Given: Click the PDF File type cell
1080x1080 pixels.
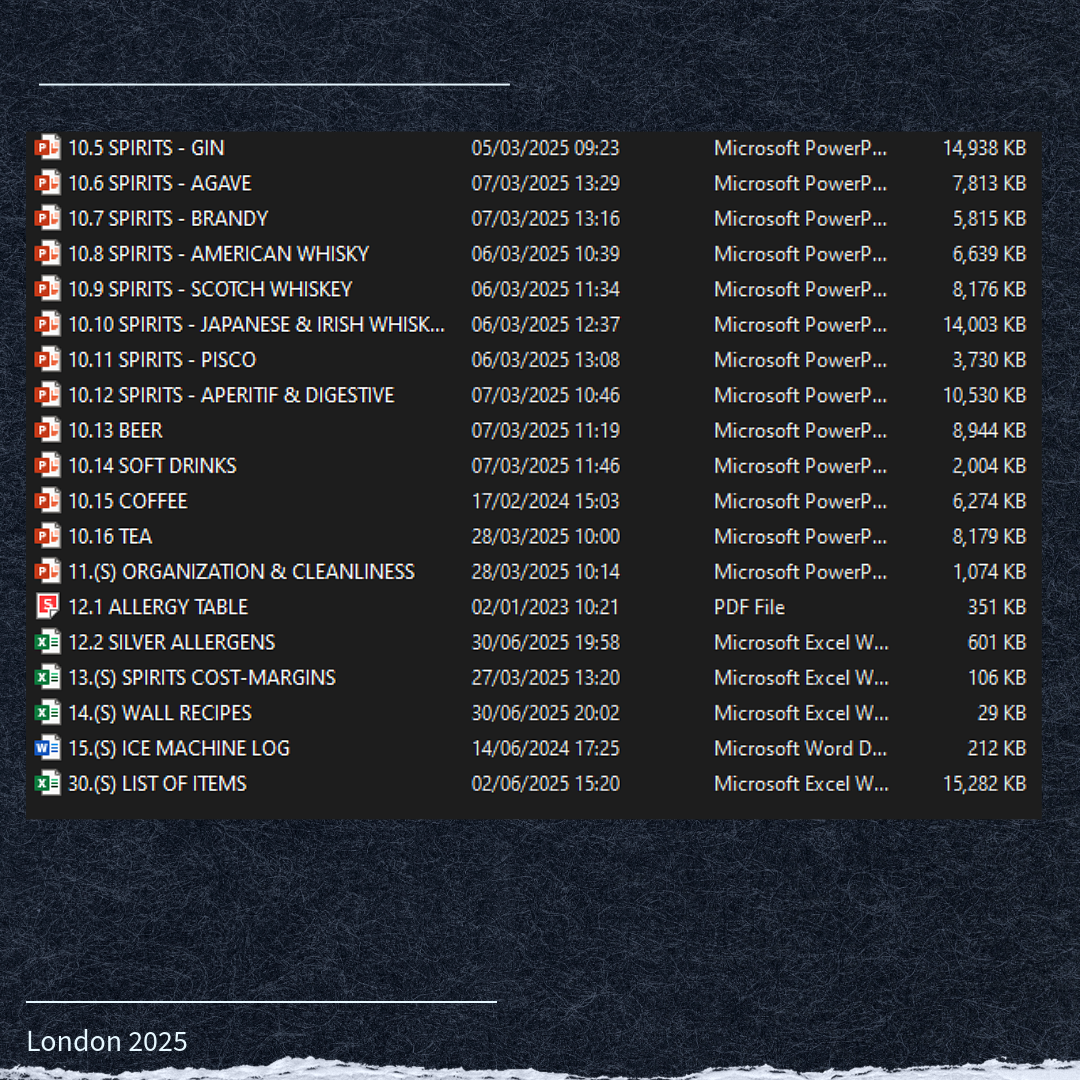Looking at the screenshot, I should tap(749, 607).
